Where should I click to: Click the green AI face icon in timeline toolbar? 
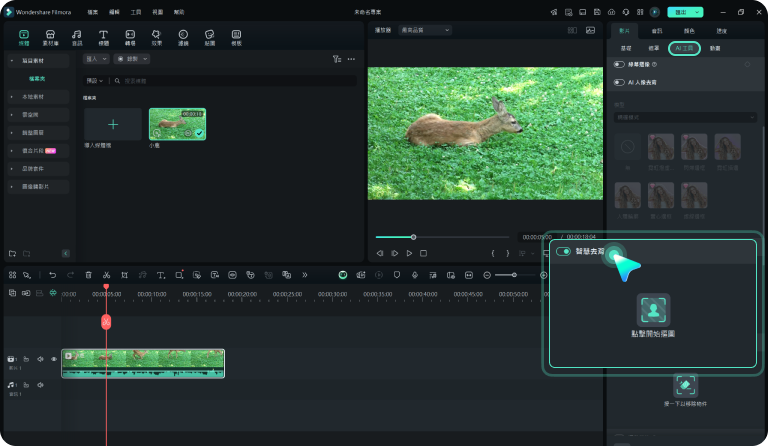click(x=343, y=275)
